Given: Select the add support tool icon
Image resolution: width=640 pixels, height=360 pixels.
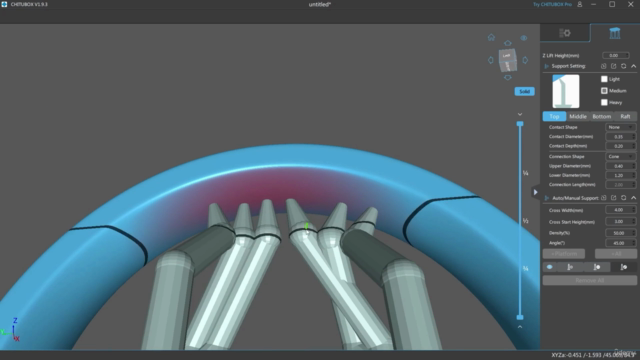Looking at the screenshot, I should tap(570, 267).
